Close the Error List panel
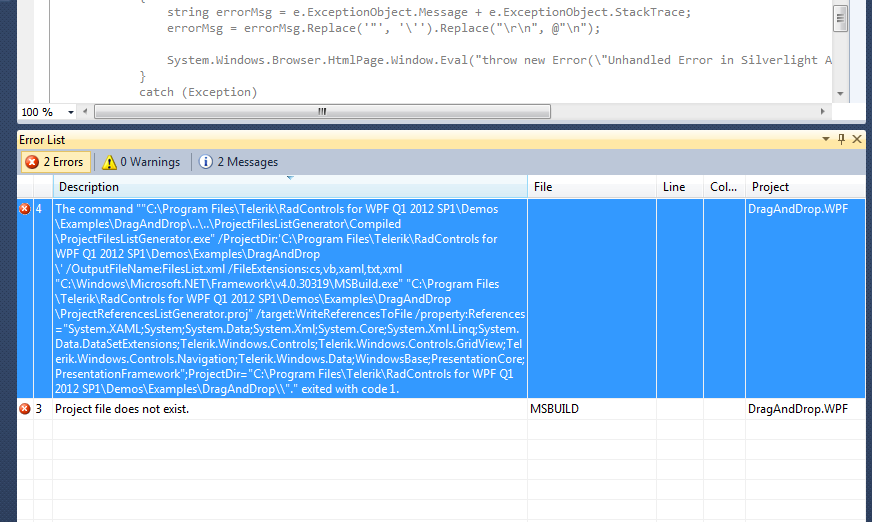 [857, 139]
